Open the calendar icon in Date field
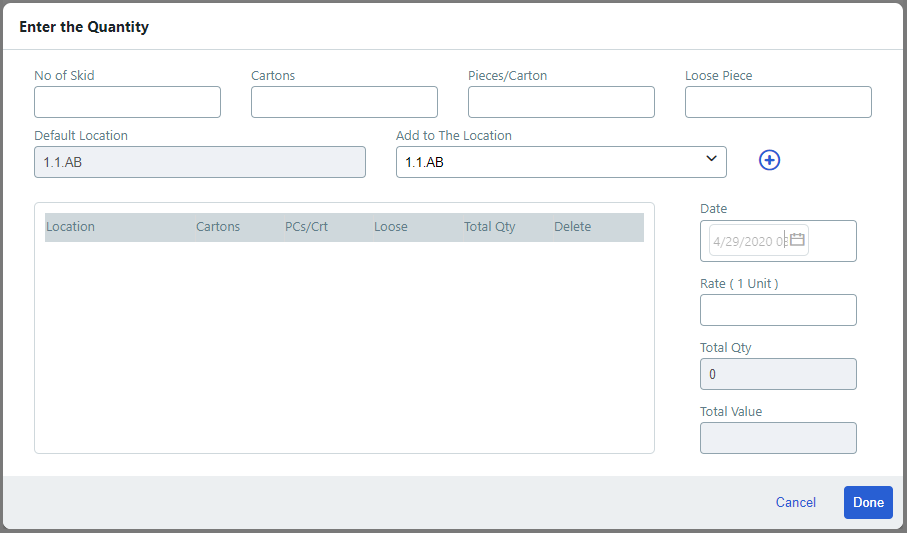This screenshot has width=907, height=533. [x=797, y=240]
